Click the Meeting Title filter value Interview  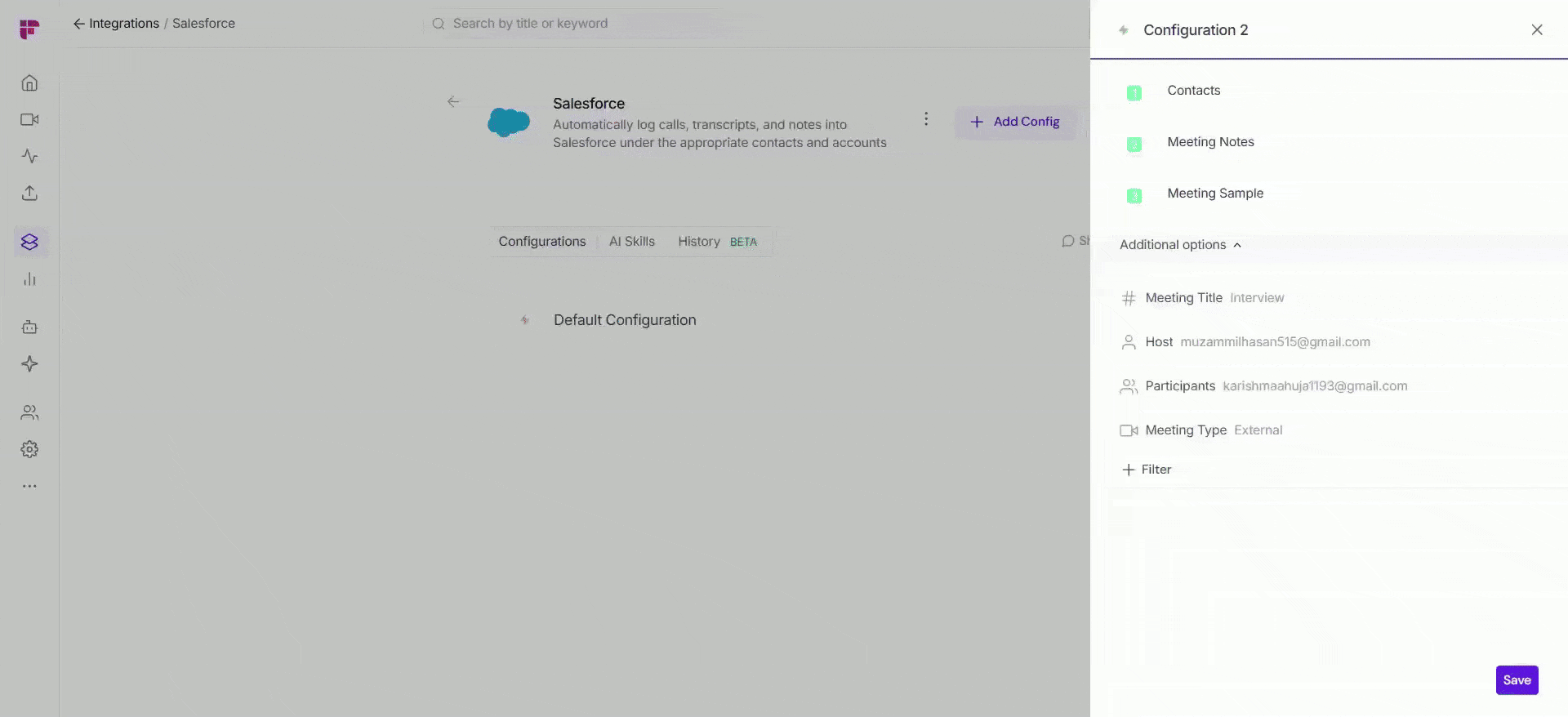tap(1257, 298)
